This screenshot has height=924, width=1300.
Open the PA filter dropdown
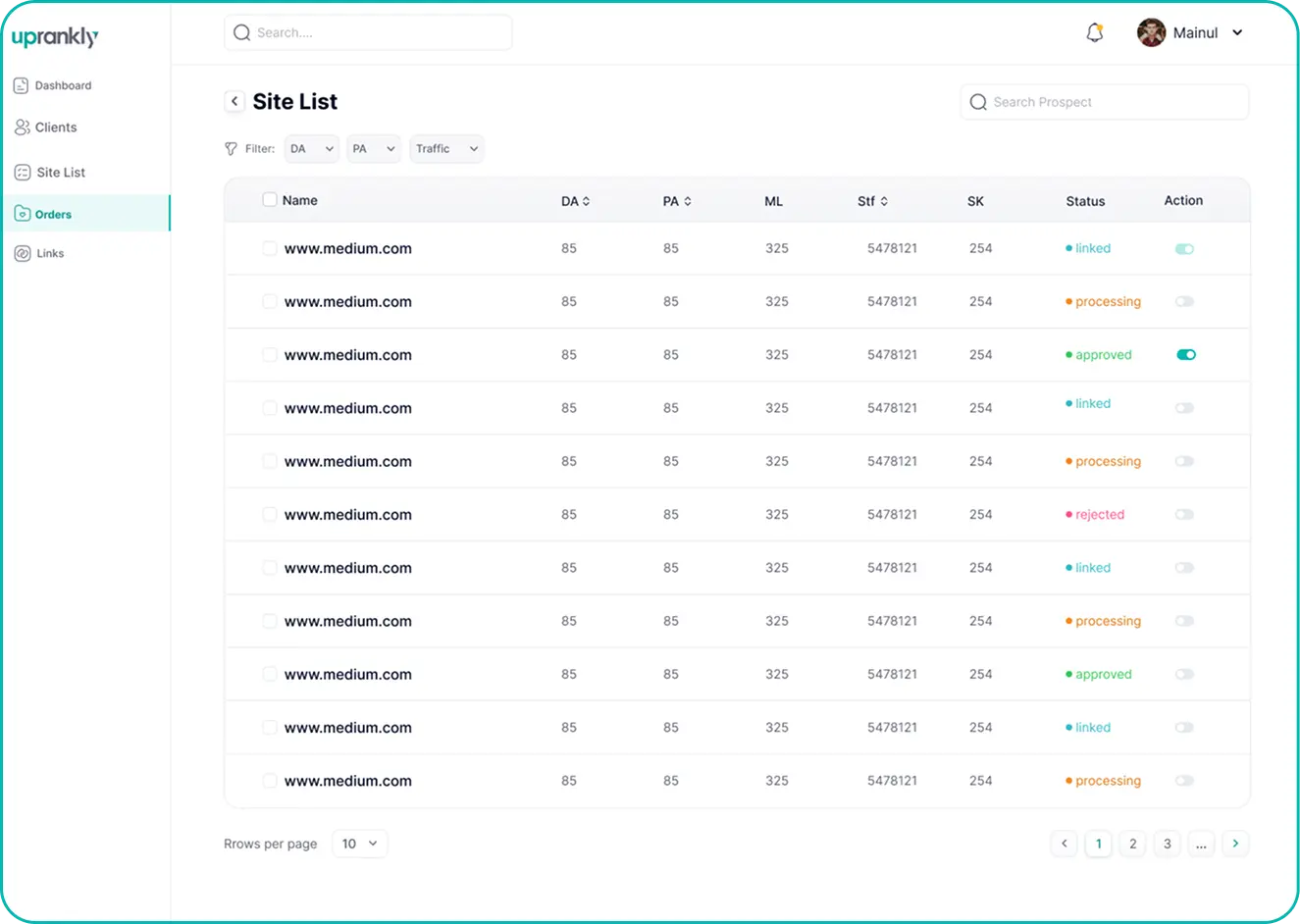click(374, 149)
